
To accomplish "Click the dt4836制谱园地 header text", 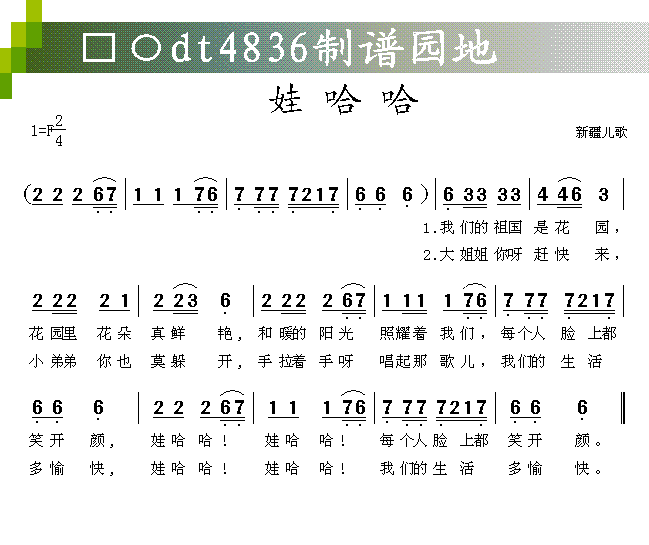I will [x=332, y=47].
